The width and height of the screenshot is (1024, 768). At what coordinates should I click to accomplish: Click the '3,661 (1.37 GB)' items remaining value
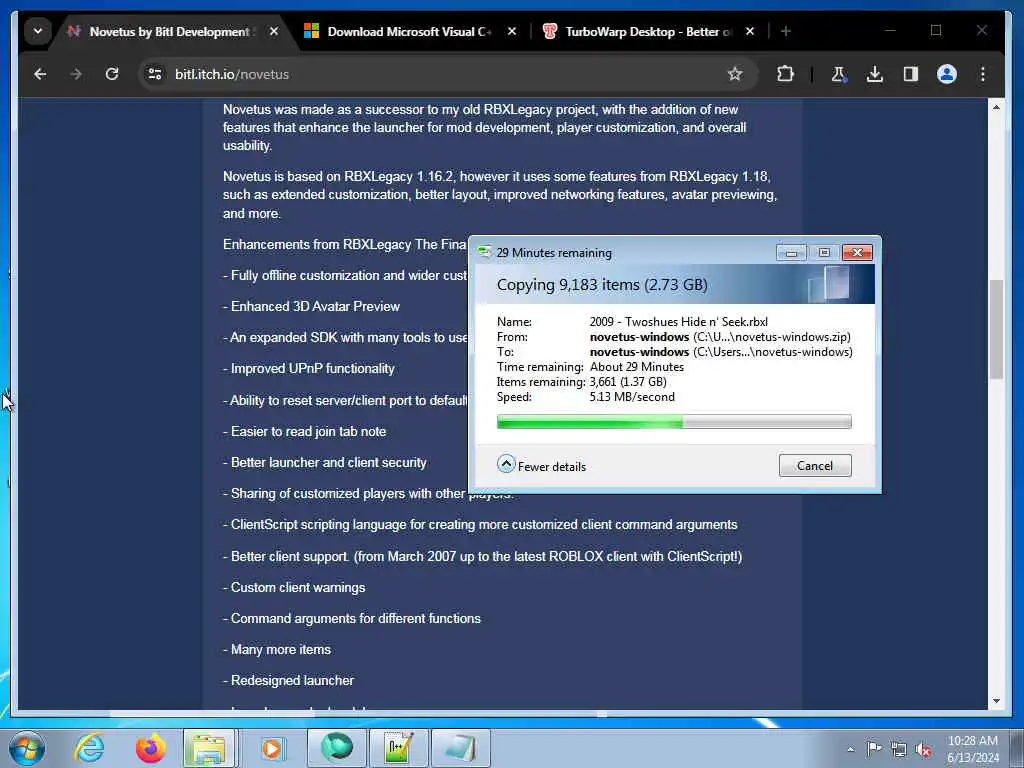click(x=628, y=382)
